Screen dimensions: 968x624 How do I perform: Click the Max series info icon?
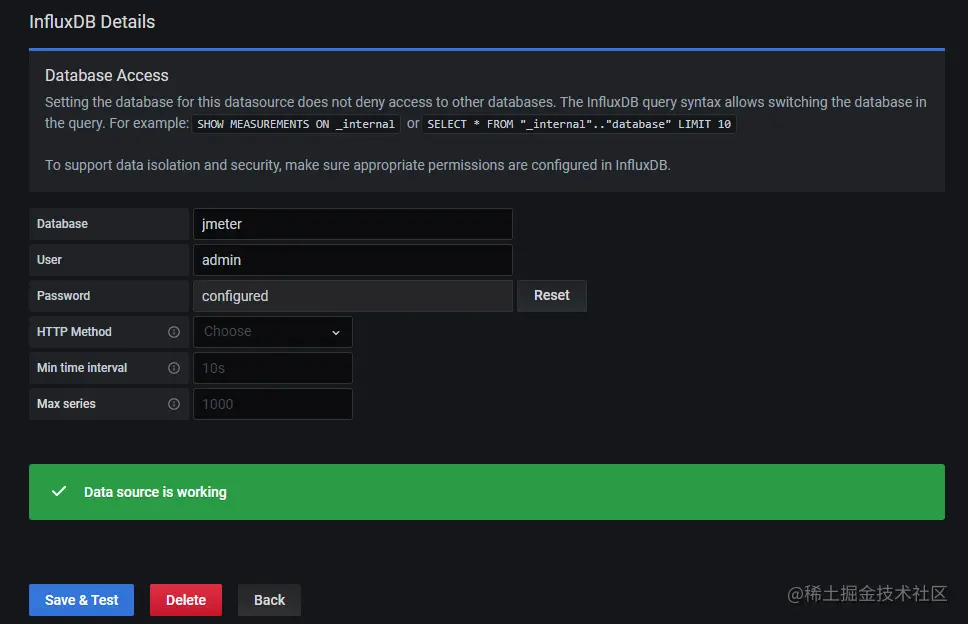174,404
